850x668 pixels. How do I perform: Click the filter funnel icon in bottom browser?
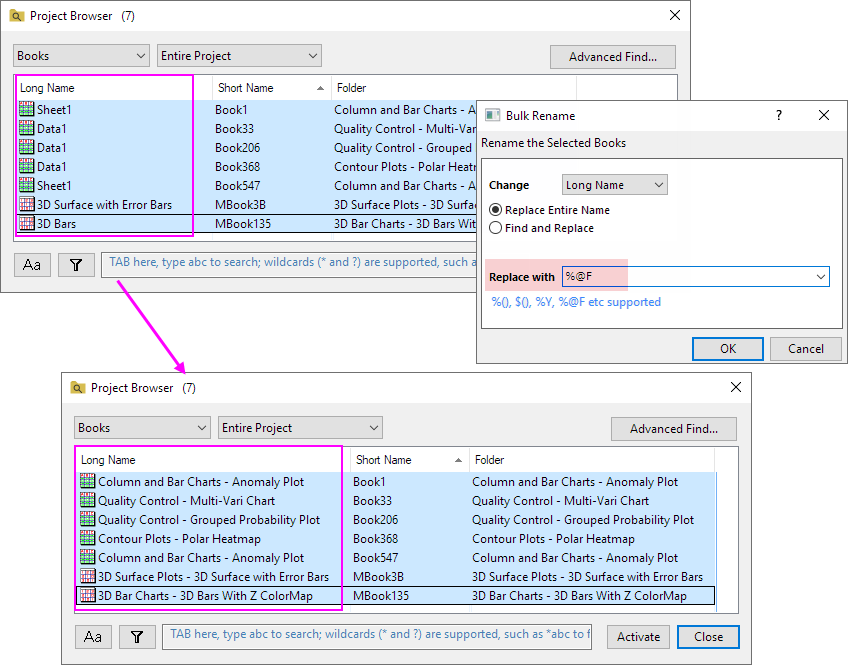[x=137, y=636]
